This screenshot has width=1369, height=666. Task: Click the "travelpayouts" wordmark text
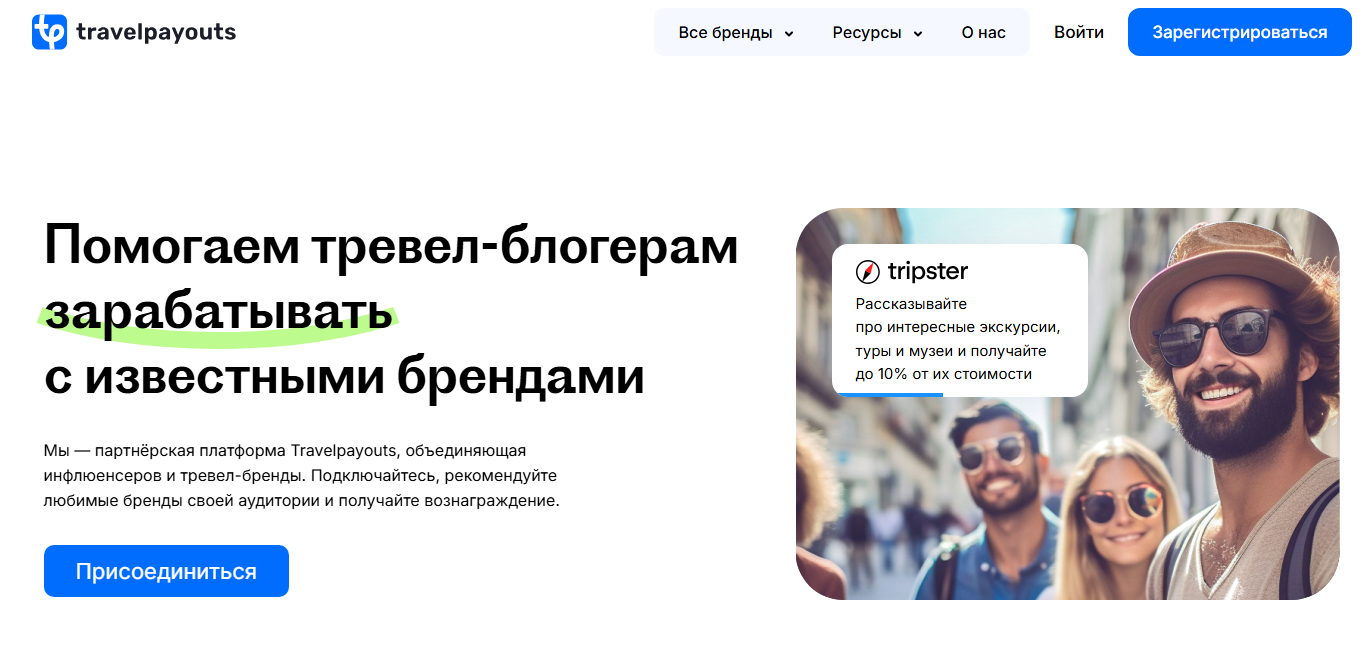tap(156, 32)
